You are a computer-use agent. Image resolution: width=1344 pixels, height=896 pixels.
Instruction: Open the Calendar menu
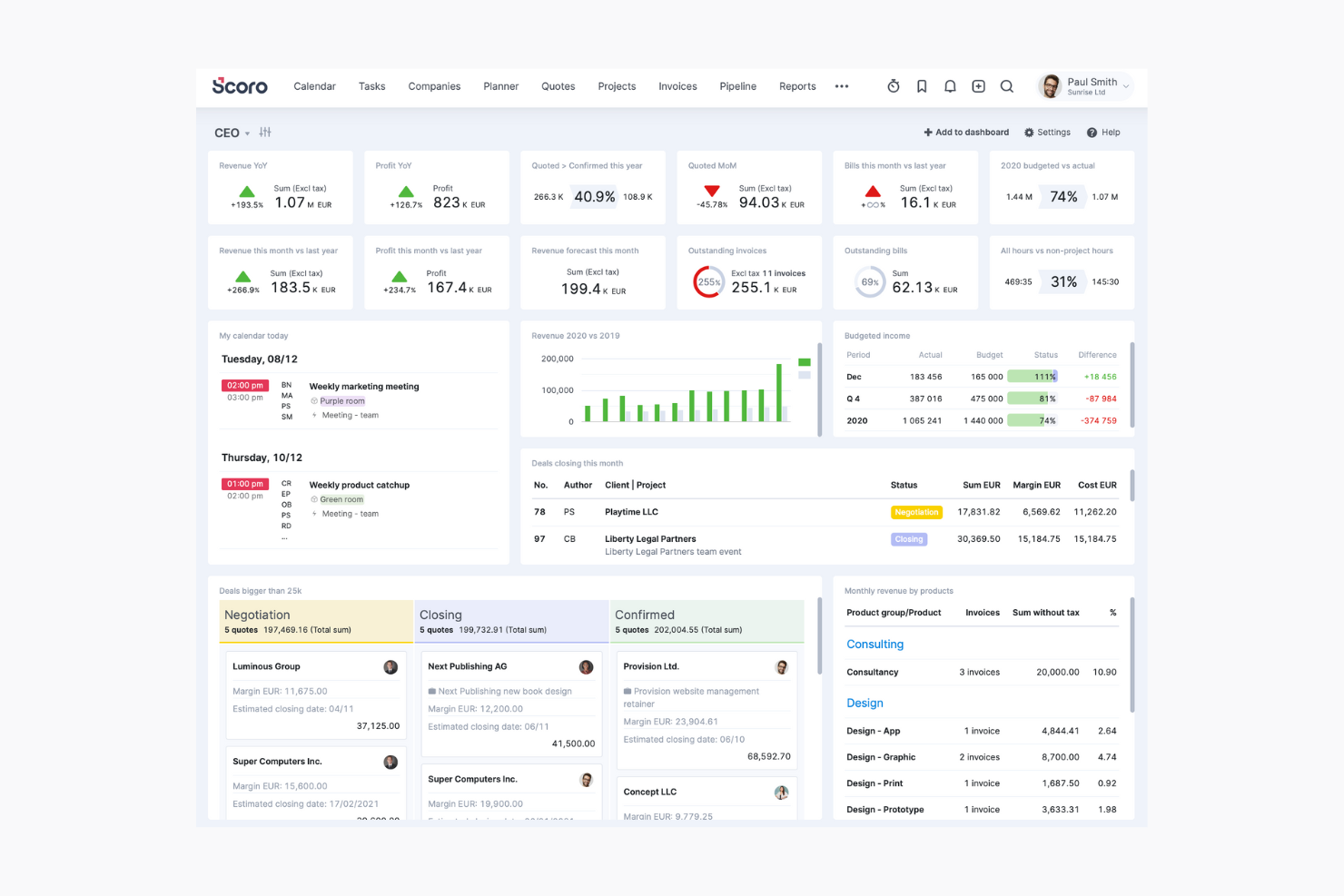[x=314, y=86]
